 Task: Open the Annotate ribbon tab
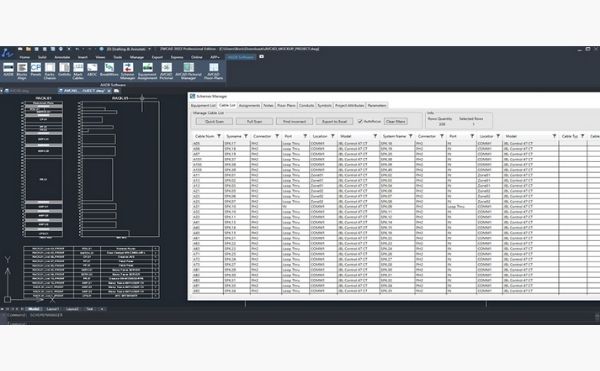click(62, 57)
